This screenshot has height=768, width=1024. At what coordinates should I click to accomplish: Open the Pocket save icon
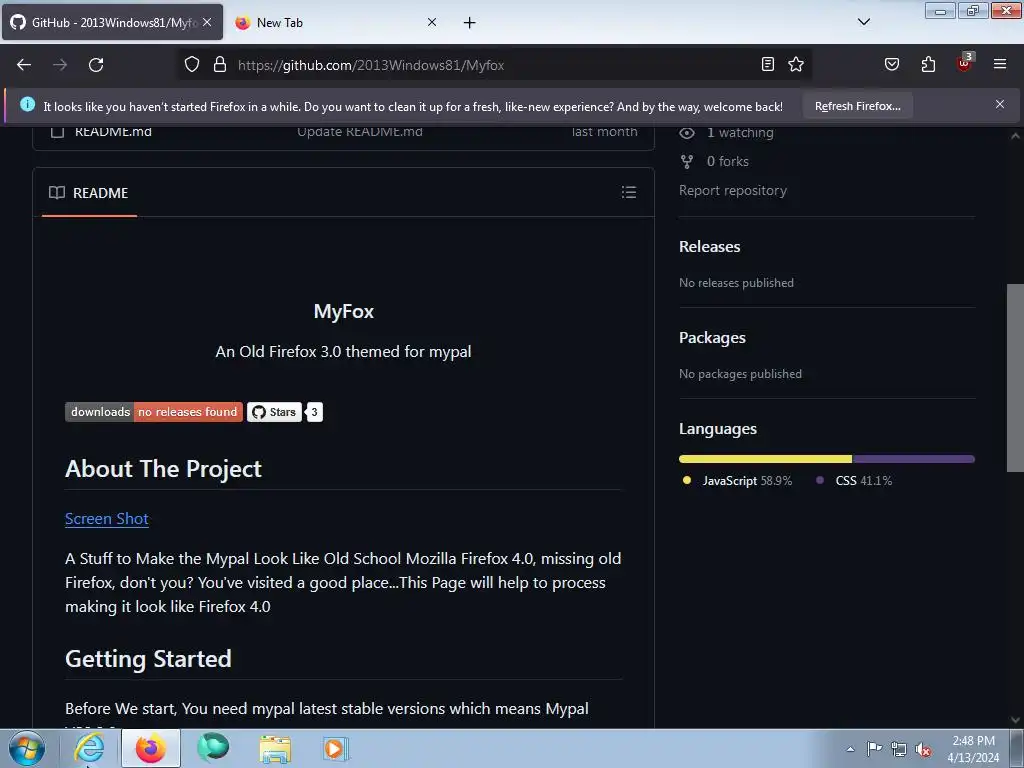pos(891,64)
